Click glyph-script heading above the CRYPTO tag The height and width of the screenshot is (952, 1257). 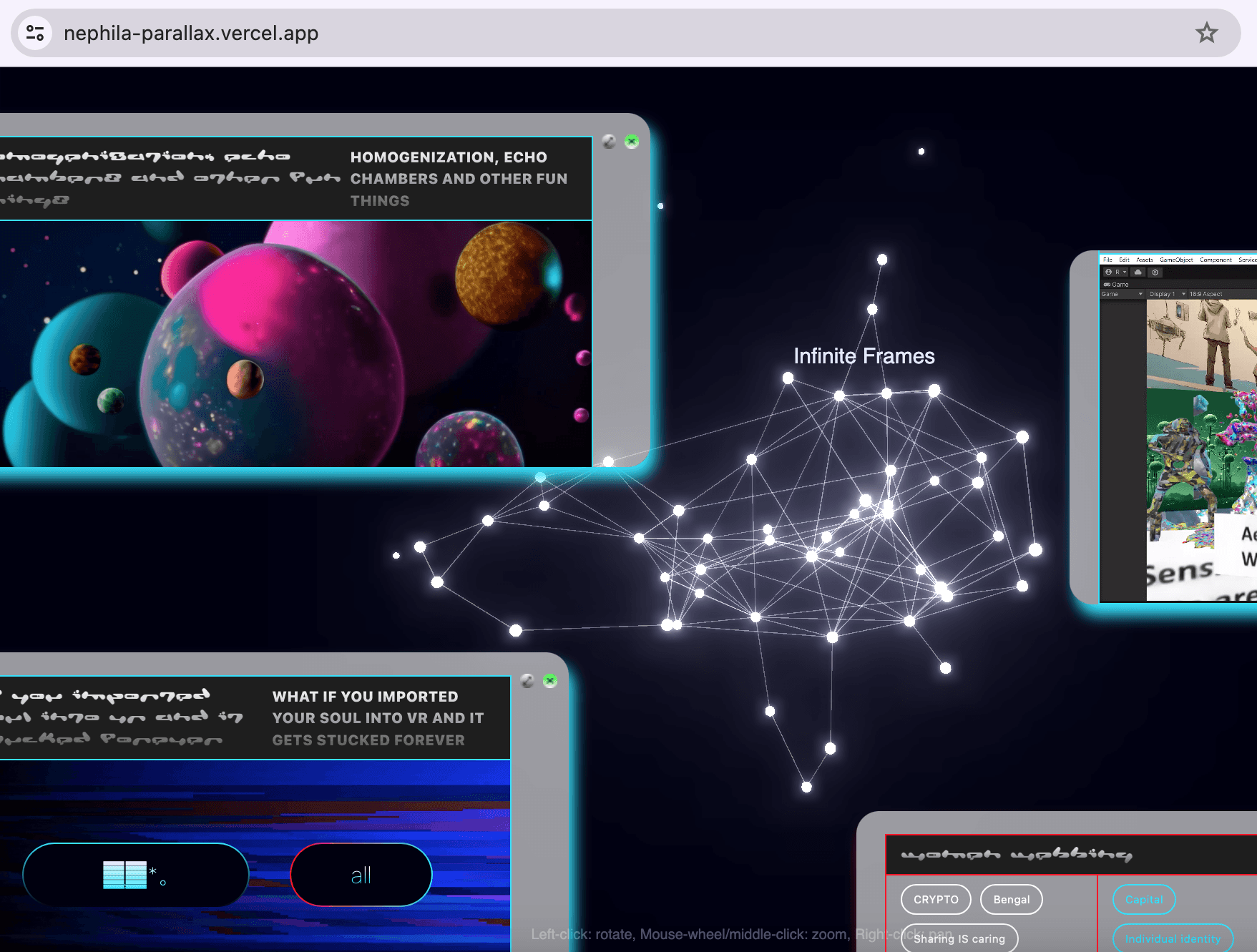[x=1017, y=855]
